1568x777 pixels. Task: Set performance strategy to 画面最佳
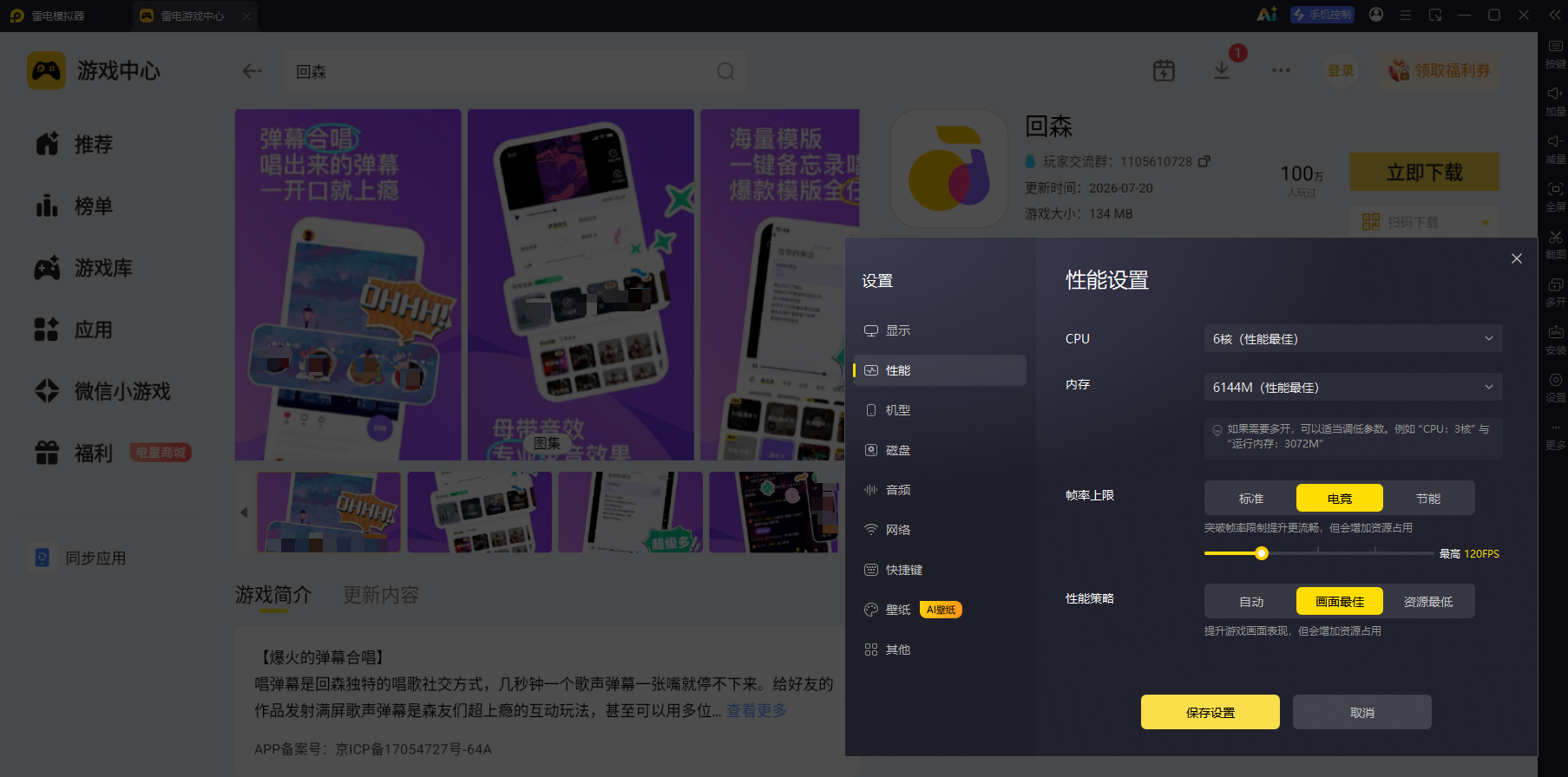1340,602
